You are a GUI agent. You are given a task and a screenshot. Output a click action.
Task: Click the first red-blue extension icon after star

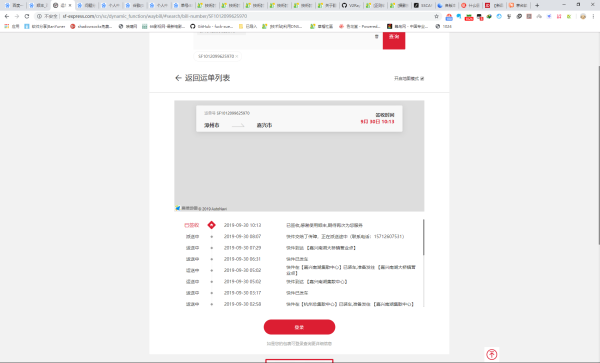click(x=449, y=16)
